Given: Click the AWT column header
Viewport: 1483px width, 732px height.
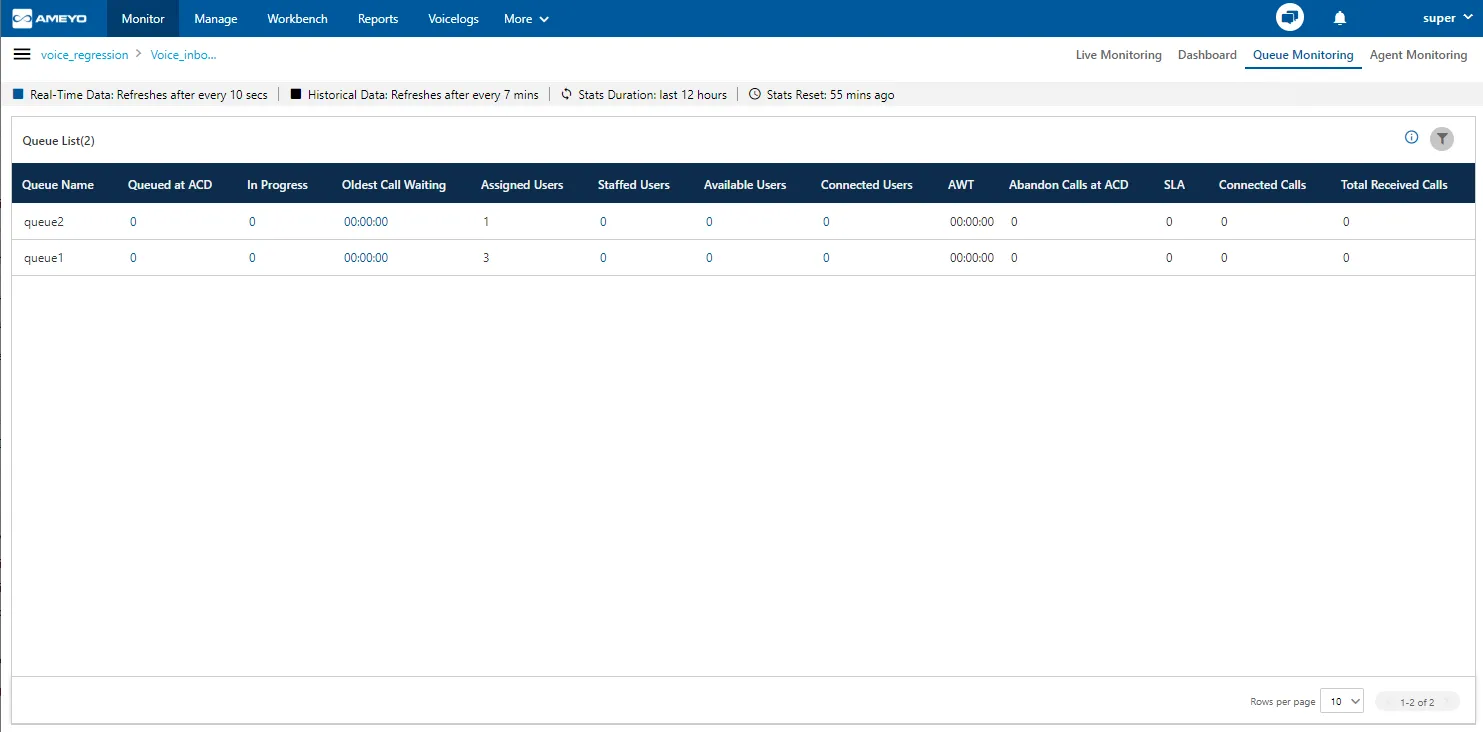Looking at the screenshot, I should [961, 185].
